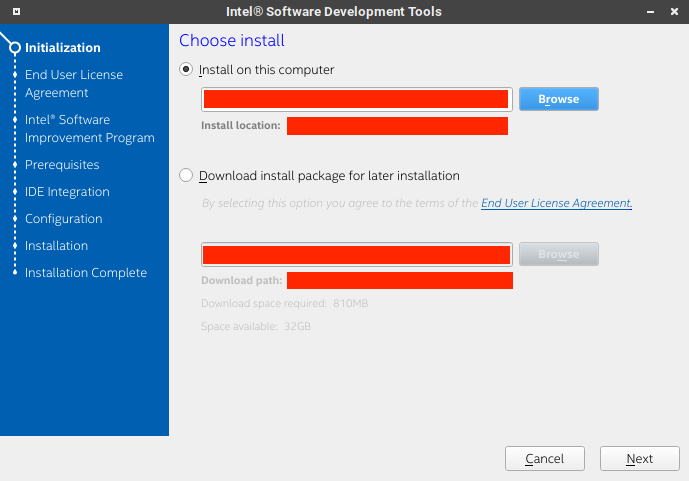Select Configuration step in sidebar
Viewport: 689px width, 481px height.
[64, 219]
